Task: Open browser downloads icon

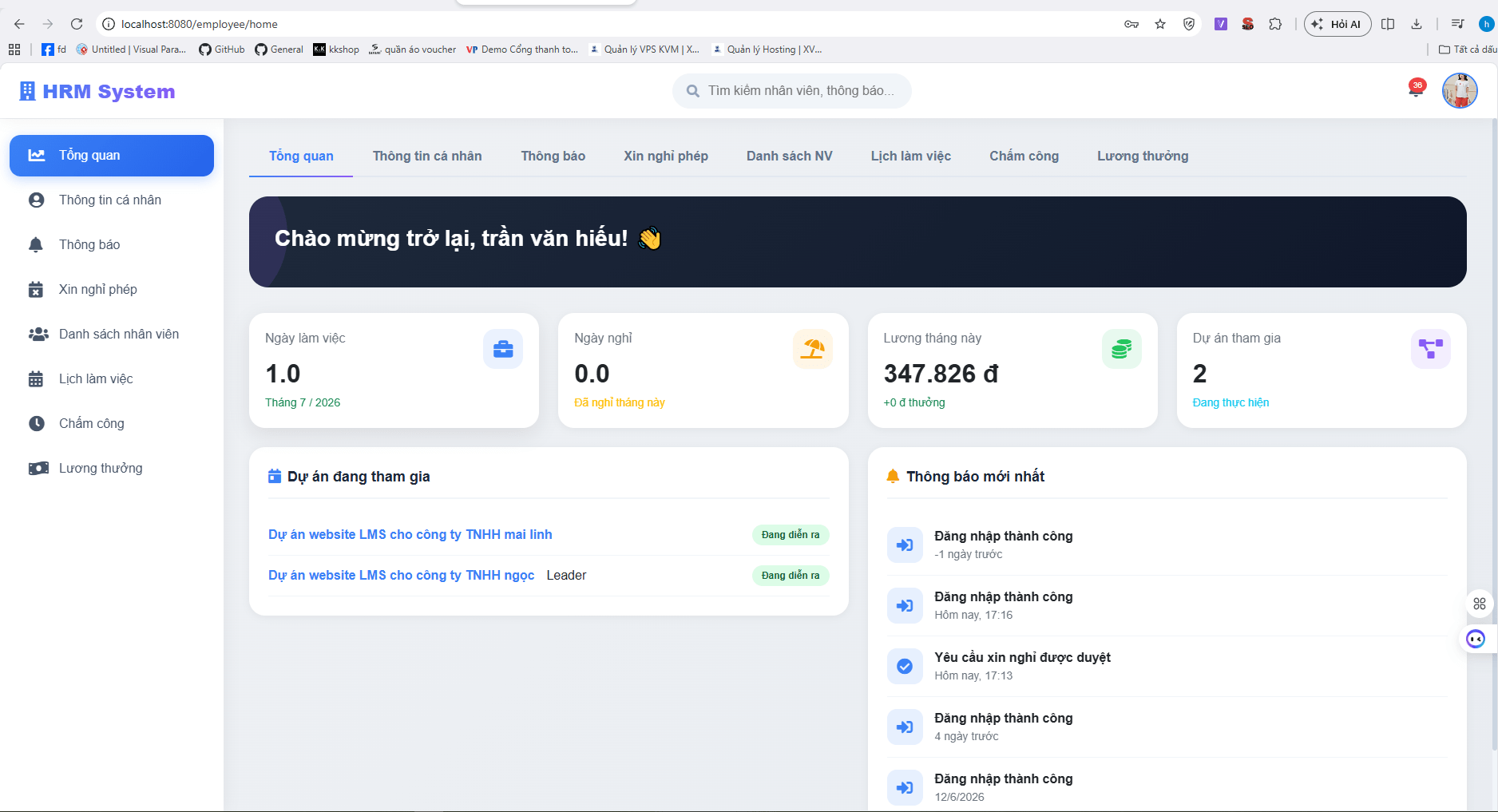Action: point(1417,24)
